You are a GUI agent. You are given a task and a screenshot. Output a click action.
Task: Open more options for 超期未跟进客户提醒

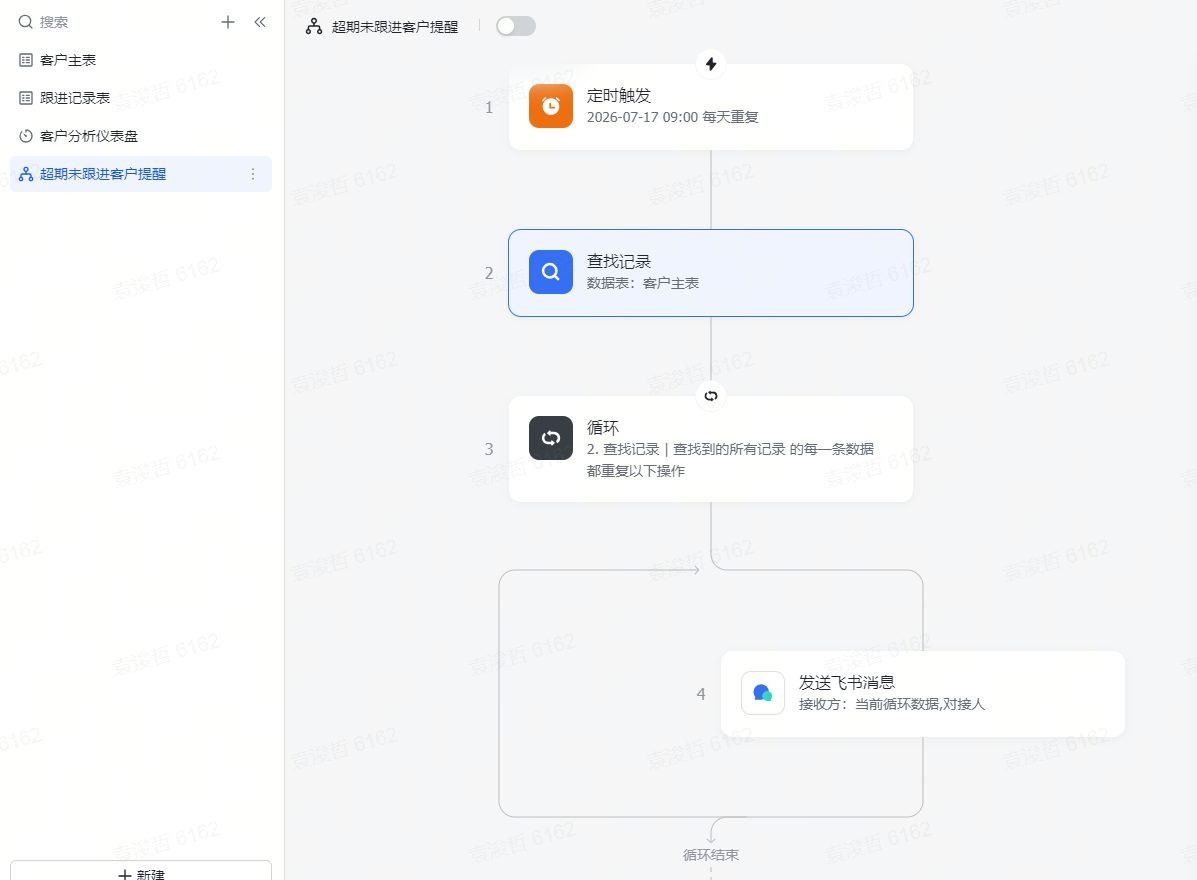253,174
